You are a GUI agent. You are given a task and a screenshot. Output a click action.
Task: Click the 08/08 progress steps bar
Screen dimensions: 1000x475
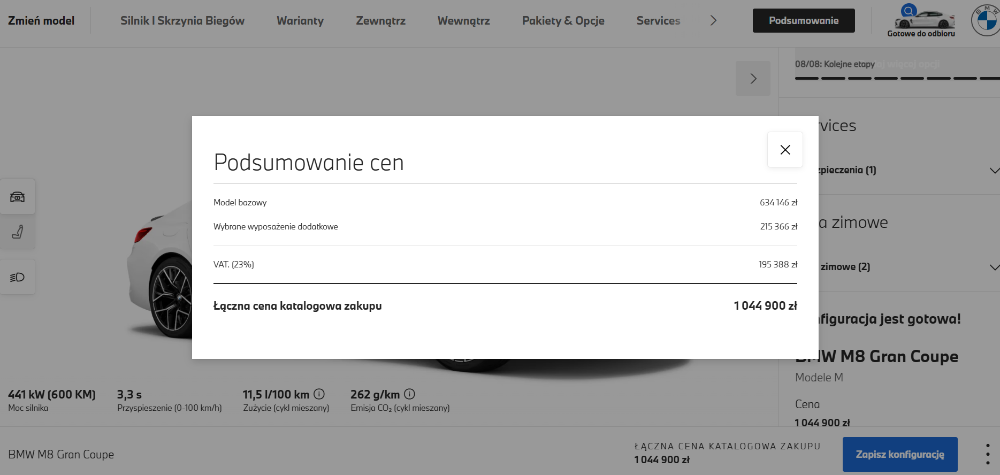coord(895,78)
